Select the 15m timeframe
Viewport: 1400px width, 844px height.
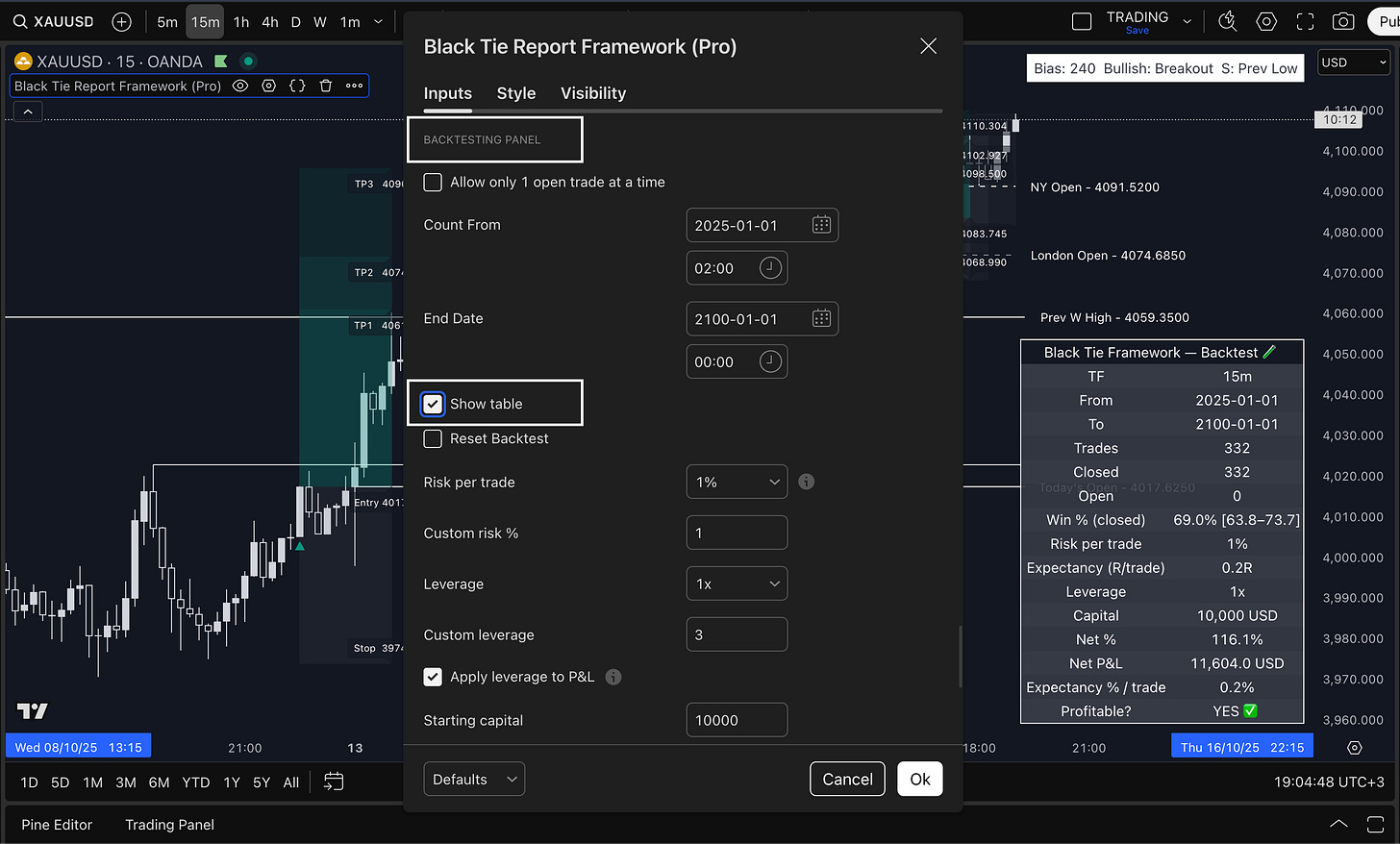(205, 21)
